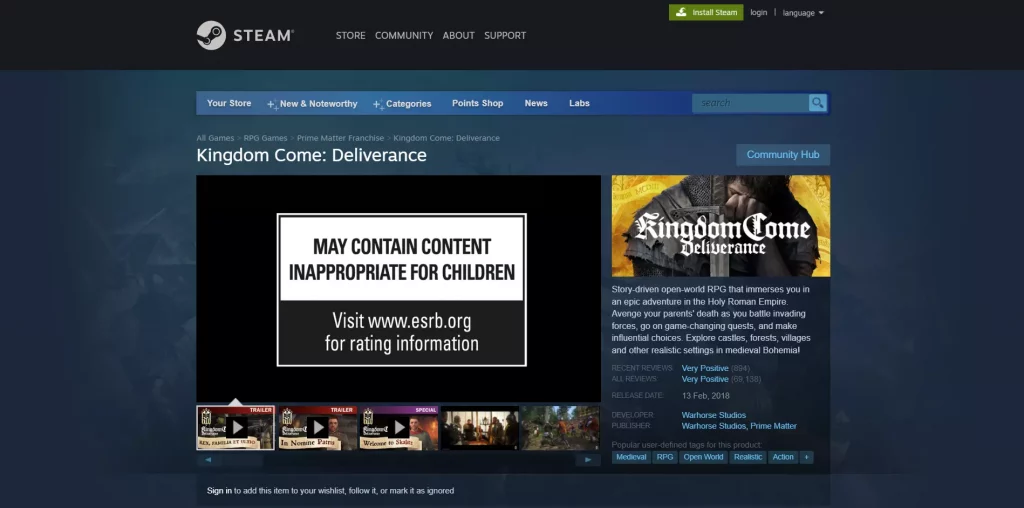
Task: Go to Points Shop tab
Action: (477, 103)
